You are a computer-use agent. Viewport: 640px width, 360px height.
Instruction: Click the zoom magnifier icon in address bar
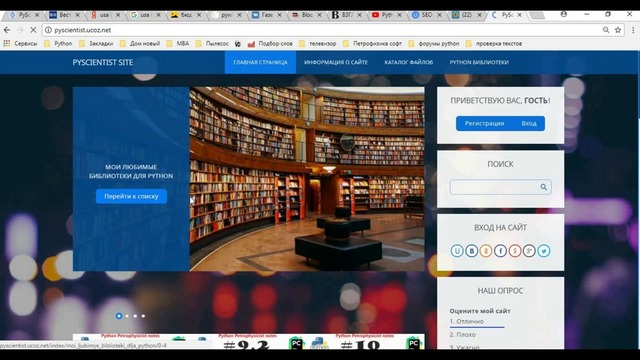[x=606, y=30]
